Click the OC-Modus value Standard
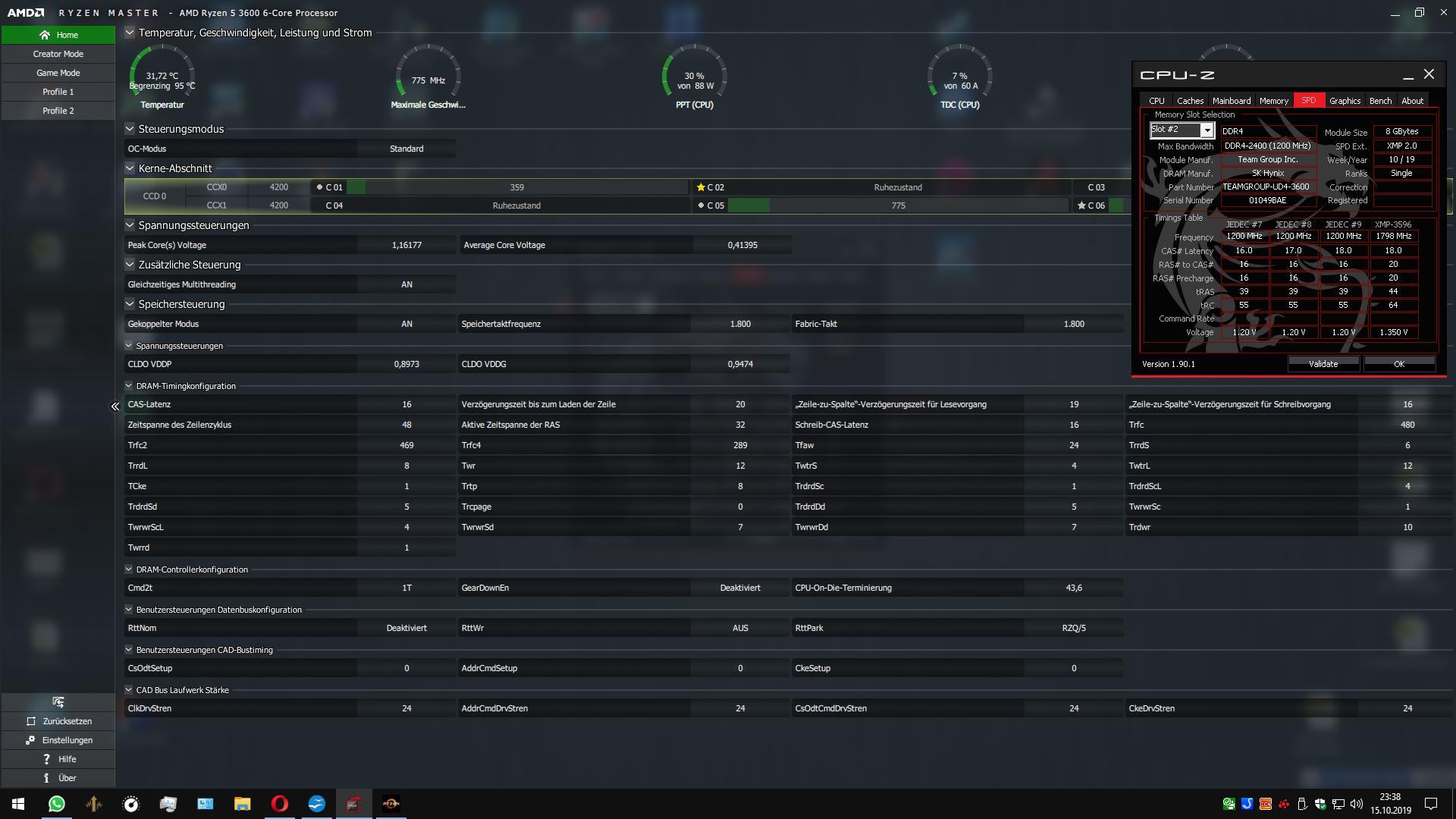1456x819 pixels. [x=406, y=149]
